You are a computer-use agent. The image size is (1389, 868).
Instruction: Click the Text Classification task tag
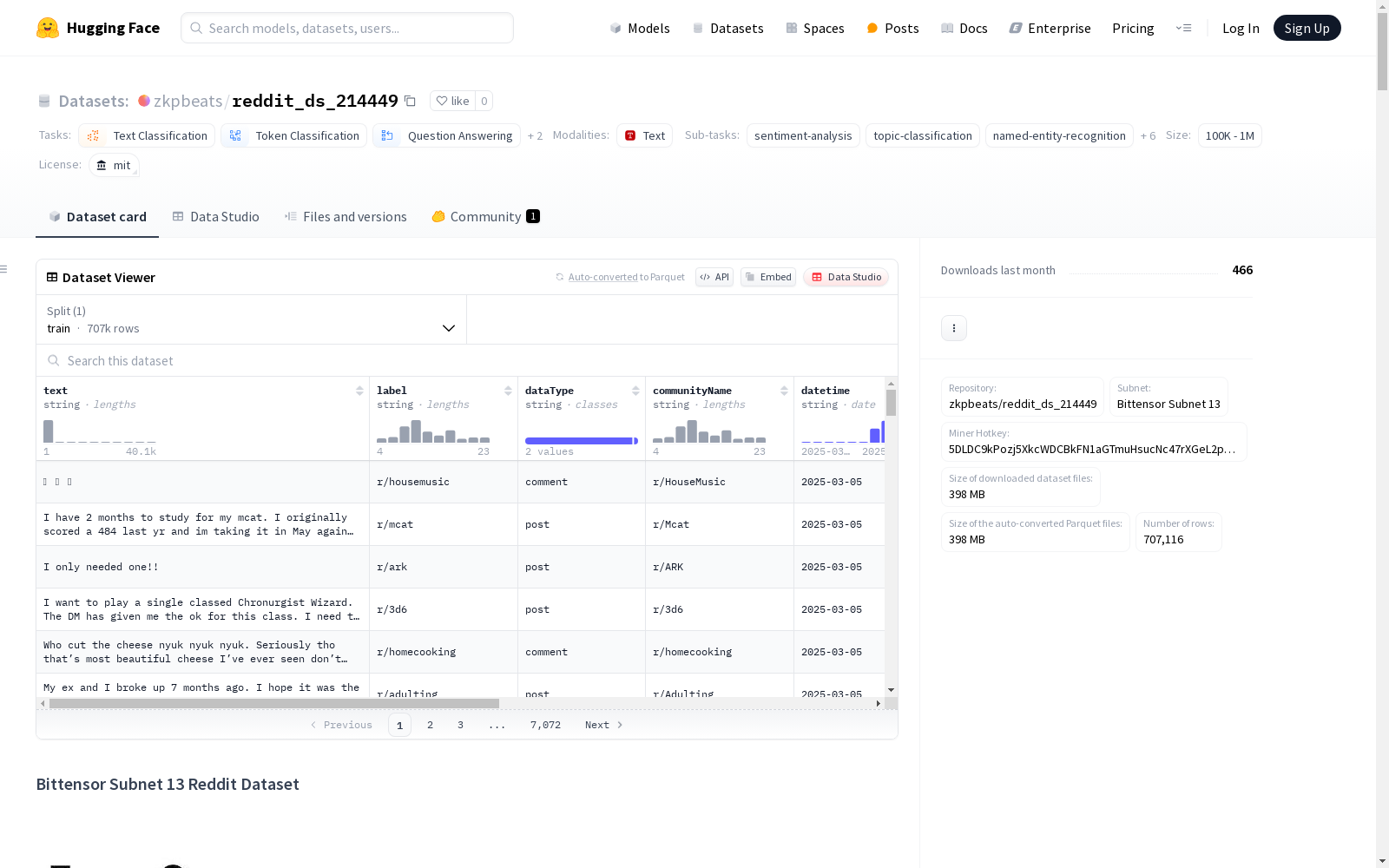tap(147, 135)
